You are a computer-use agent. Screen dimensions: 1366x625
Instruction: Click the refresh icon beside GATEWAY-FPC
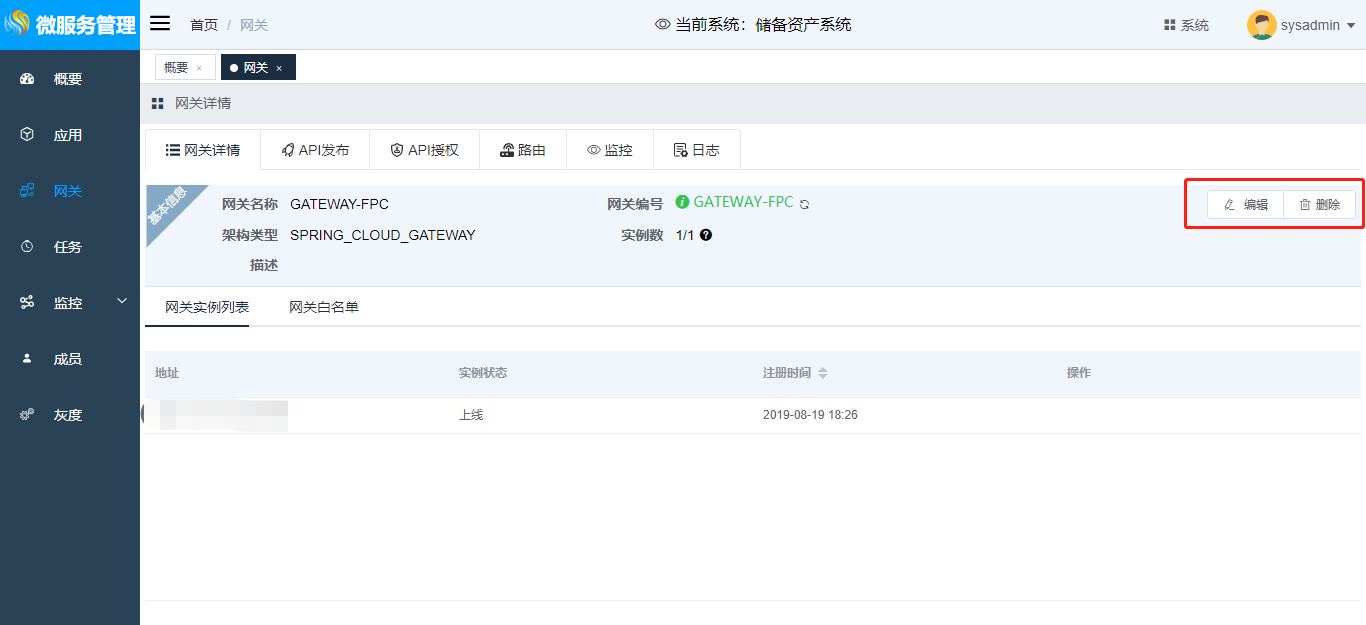click(x=804, y=204)
